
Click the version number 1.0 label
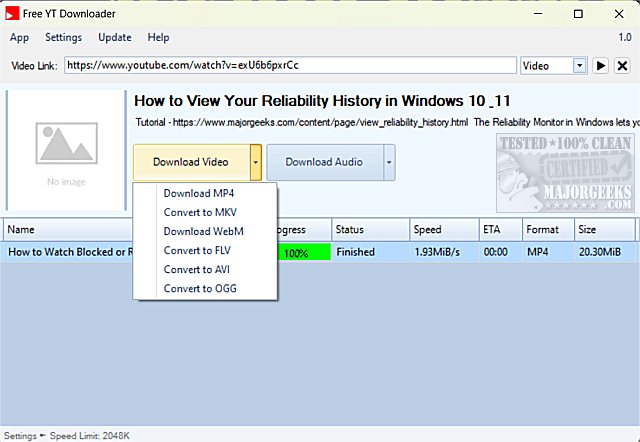pyautogui.click(x=625, y=38)
